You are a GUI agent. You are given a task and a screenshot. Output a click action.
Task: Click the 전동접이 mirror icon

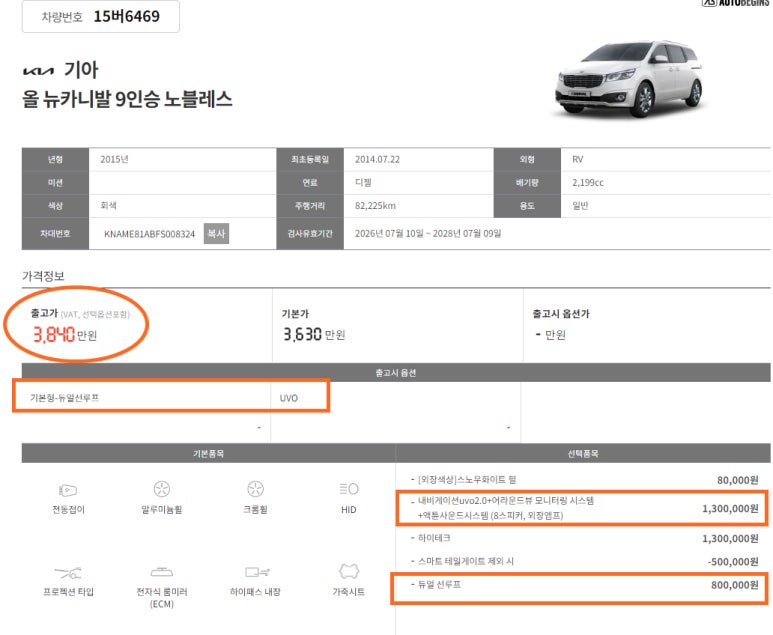point(68,490)
